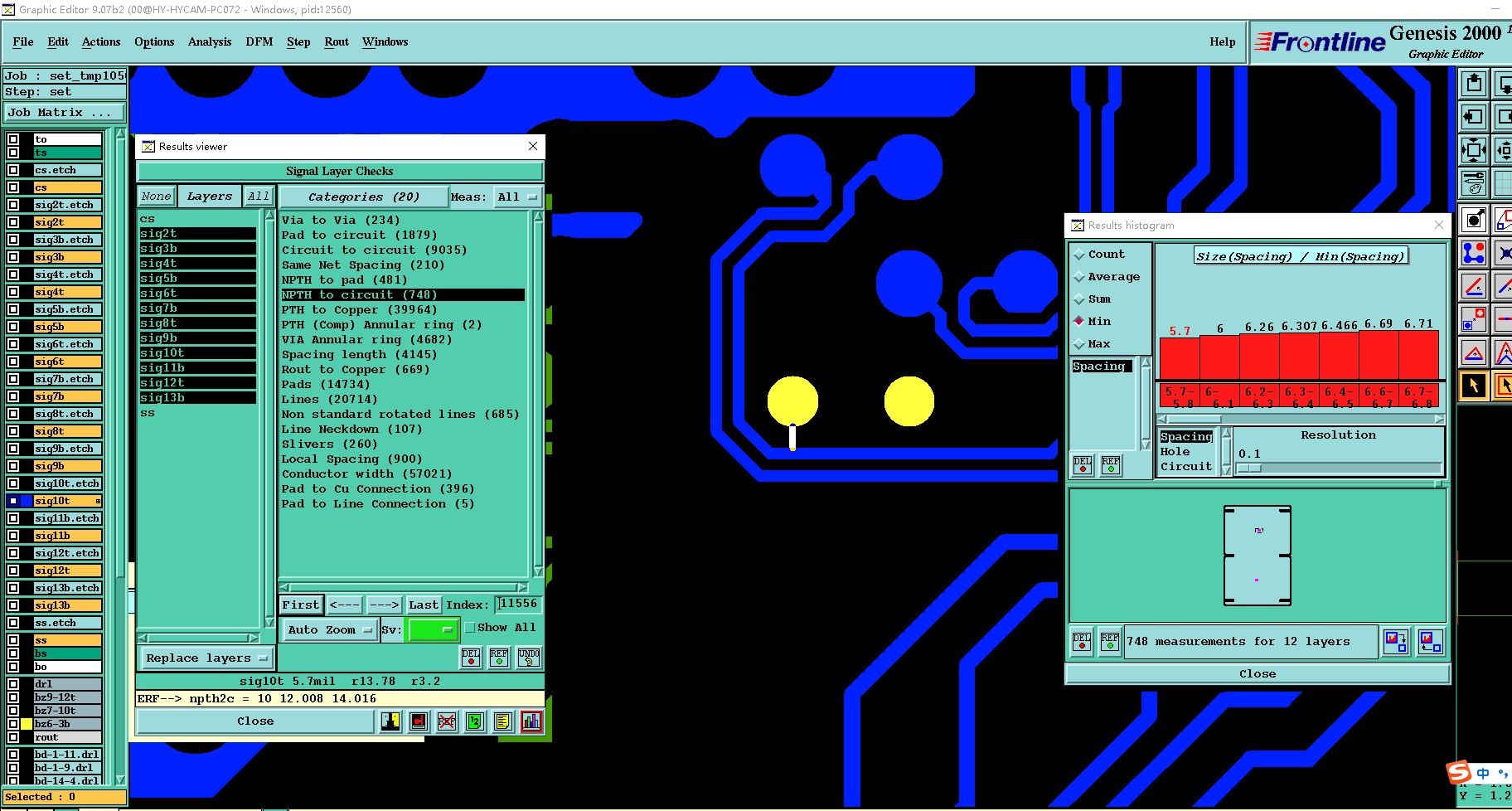Toggle display box for cs.etch layer
Screen dimensions: 1512x811
[x=13, y=170]
